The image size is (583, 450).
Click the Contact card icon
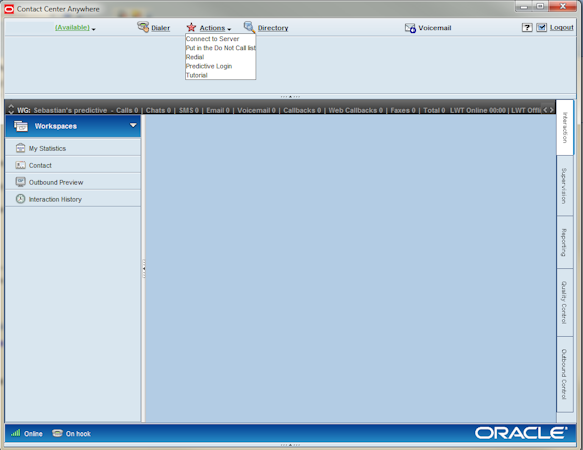click(20, 165)
